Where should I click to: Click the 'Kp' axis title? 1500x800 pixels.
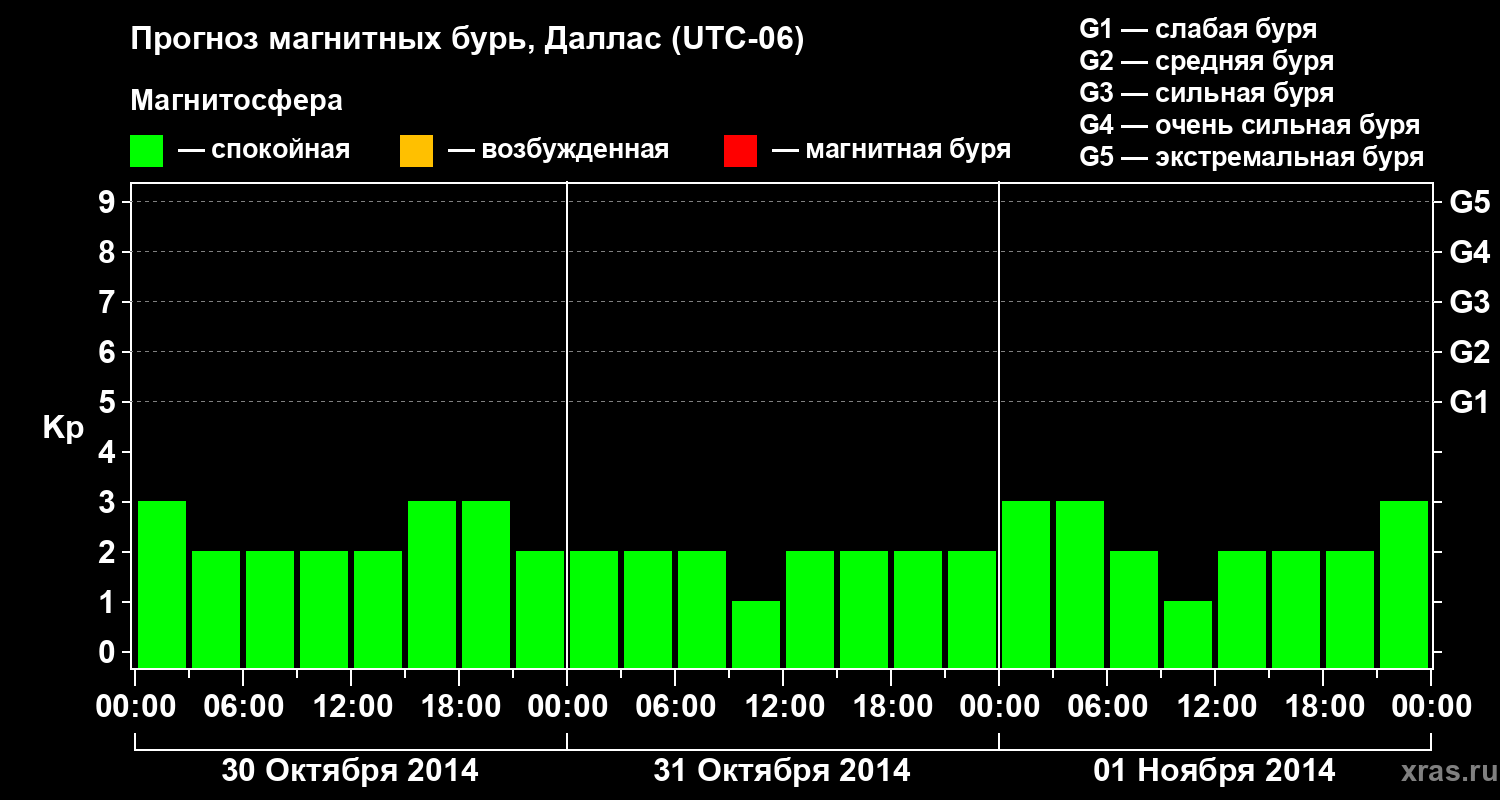pos(63,428)
